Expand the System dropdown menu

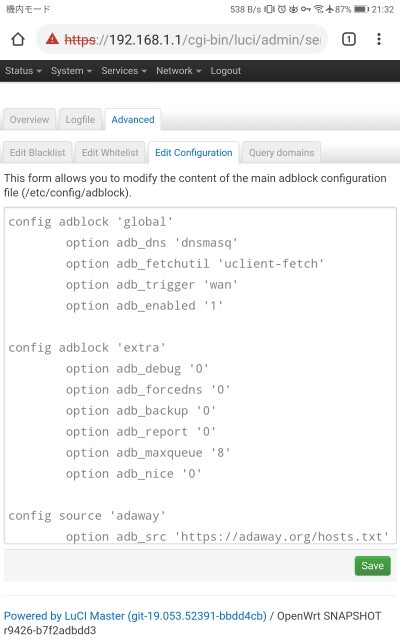(x=71, y=71)
